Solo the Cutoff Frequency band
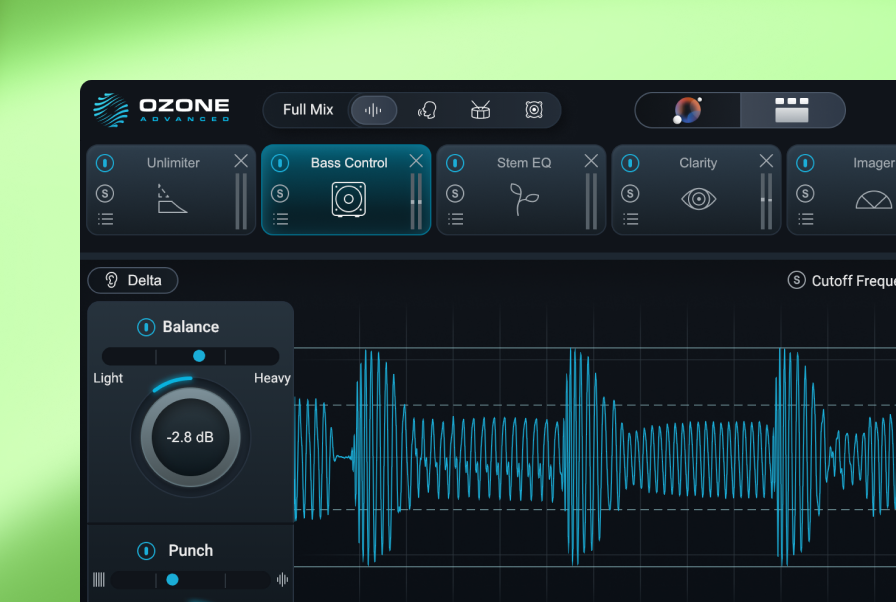Screen dimensions: 896x602 click(x=795, y=281)
